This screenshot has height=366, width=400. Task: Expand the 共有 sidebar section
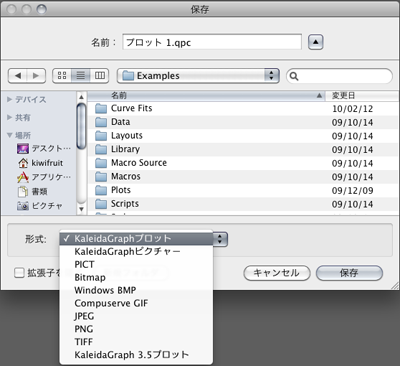(x=10, y=117)
